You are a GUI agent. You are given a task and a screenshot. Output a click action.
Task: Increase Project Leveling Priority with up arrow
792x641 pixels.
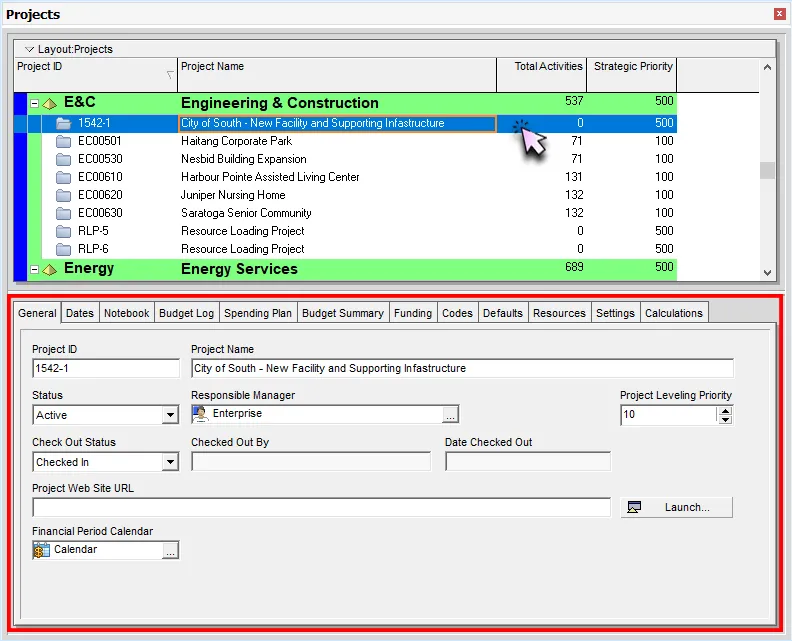point(725,410)
